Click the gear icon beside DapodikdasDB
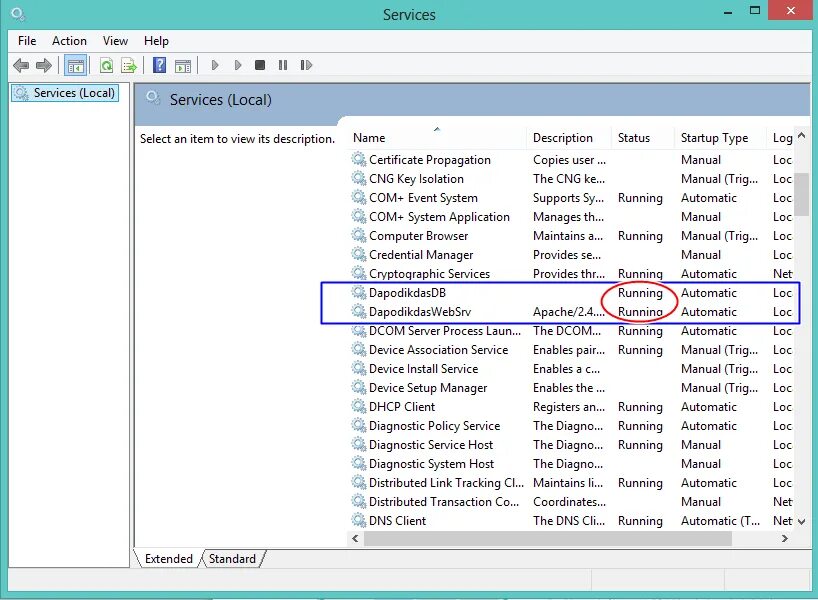The width and height of the screenshot is (818, 600). 358,292
